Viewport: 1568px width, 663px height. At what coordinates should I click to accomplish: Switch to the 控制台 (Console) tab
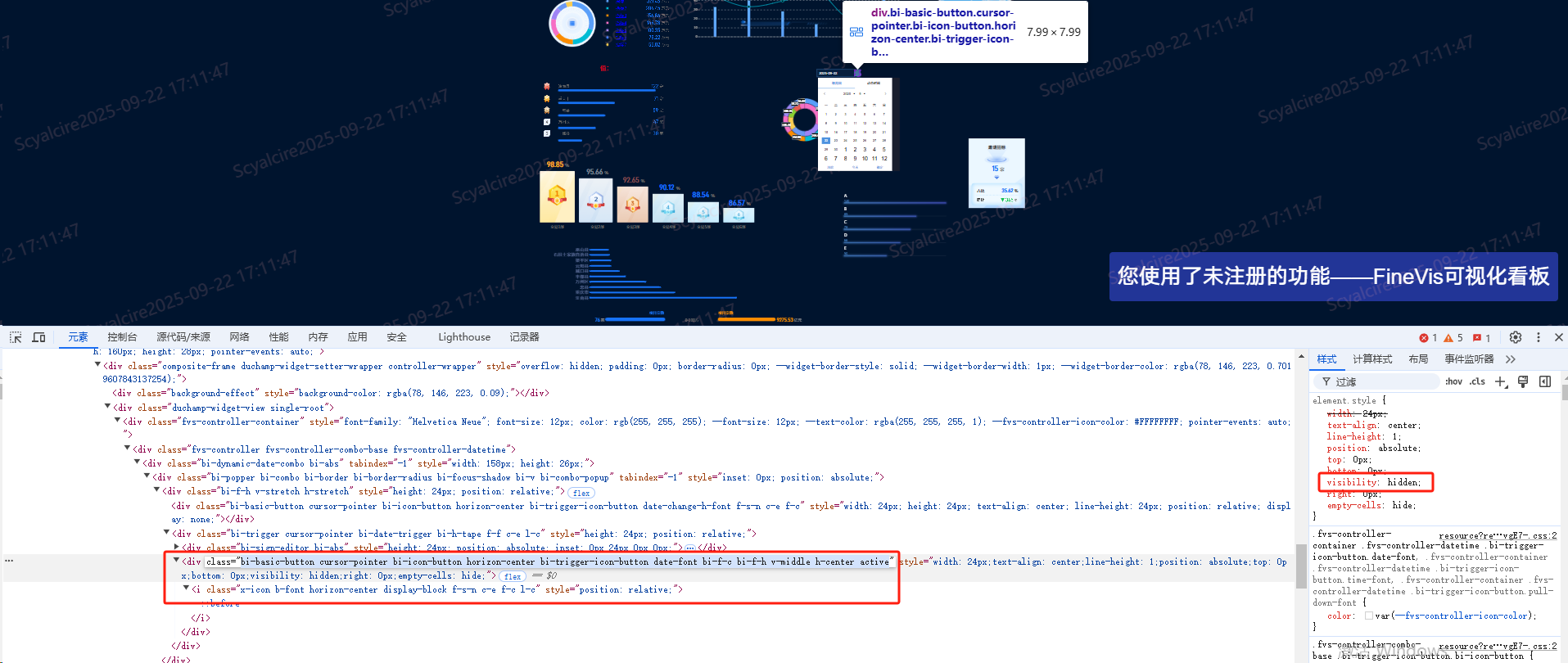pos(122,337)
